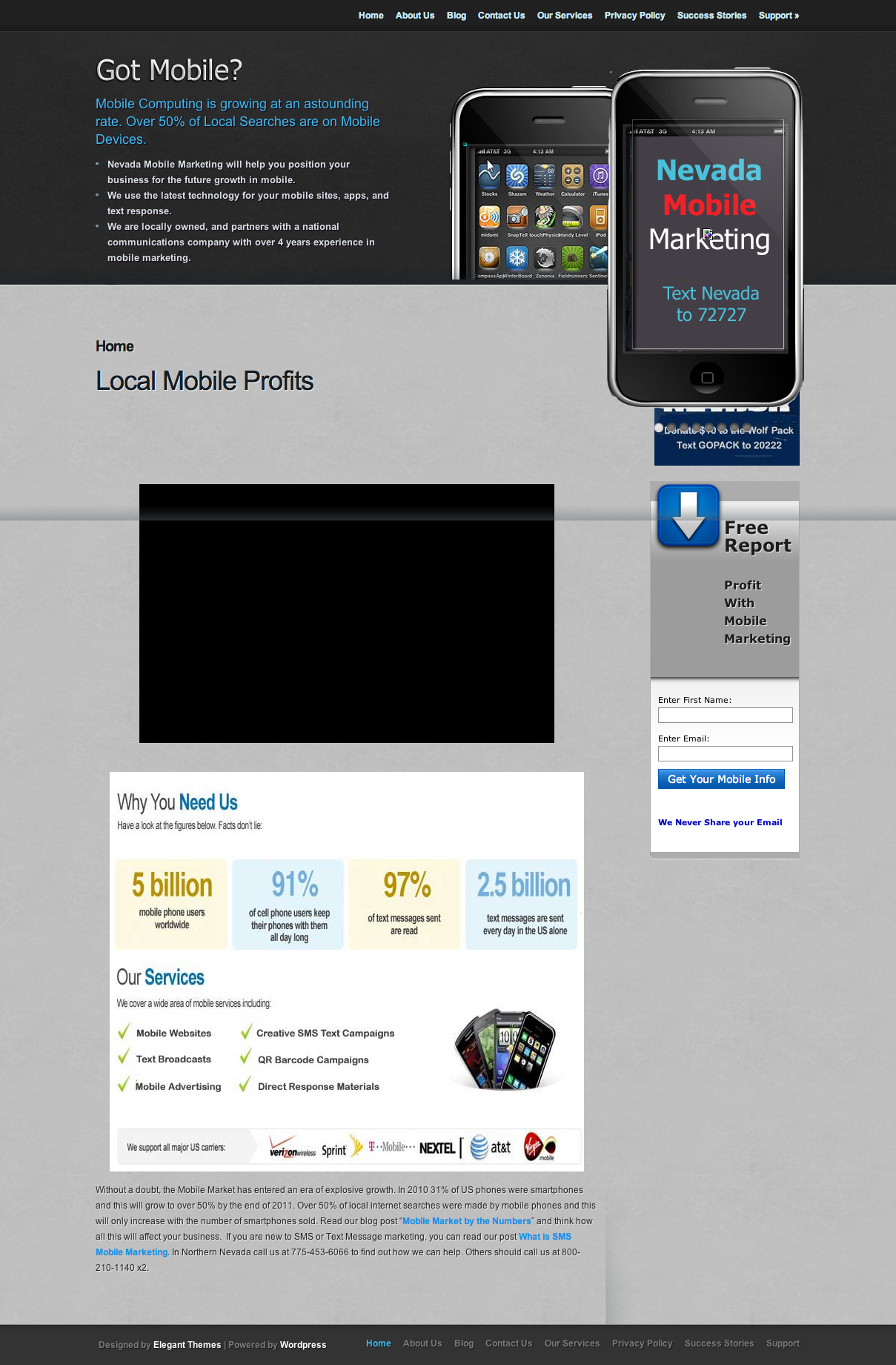Expand the Support menu in top navigation
The image size is (896, 1365).
pos(778,16)
